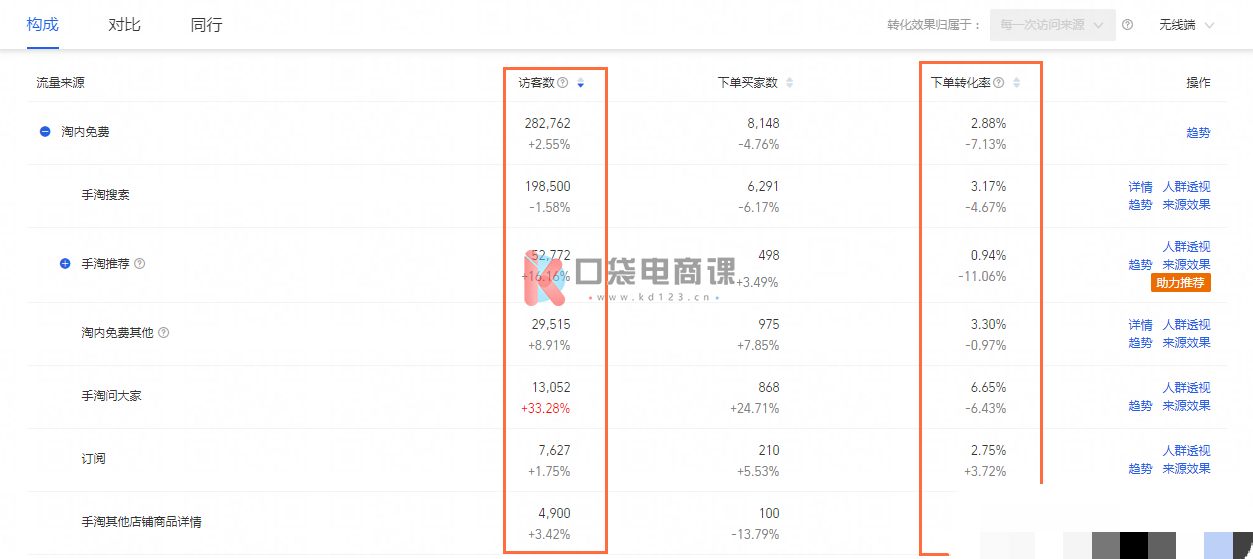Click help icon next to 淘内免费其他
1253x559 pixels.
pos(163,332)
